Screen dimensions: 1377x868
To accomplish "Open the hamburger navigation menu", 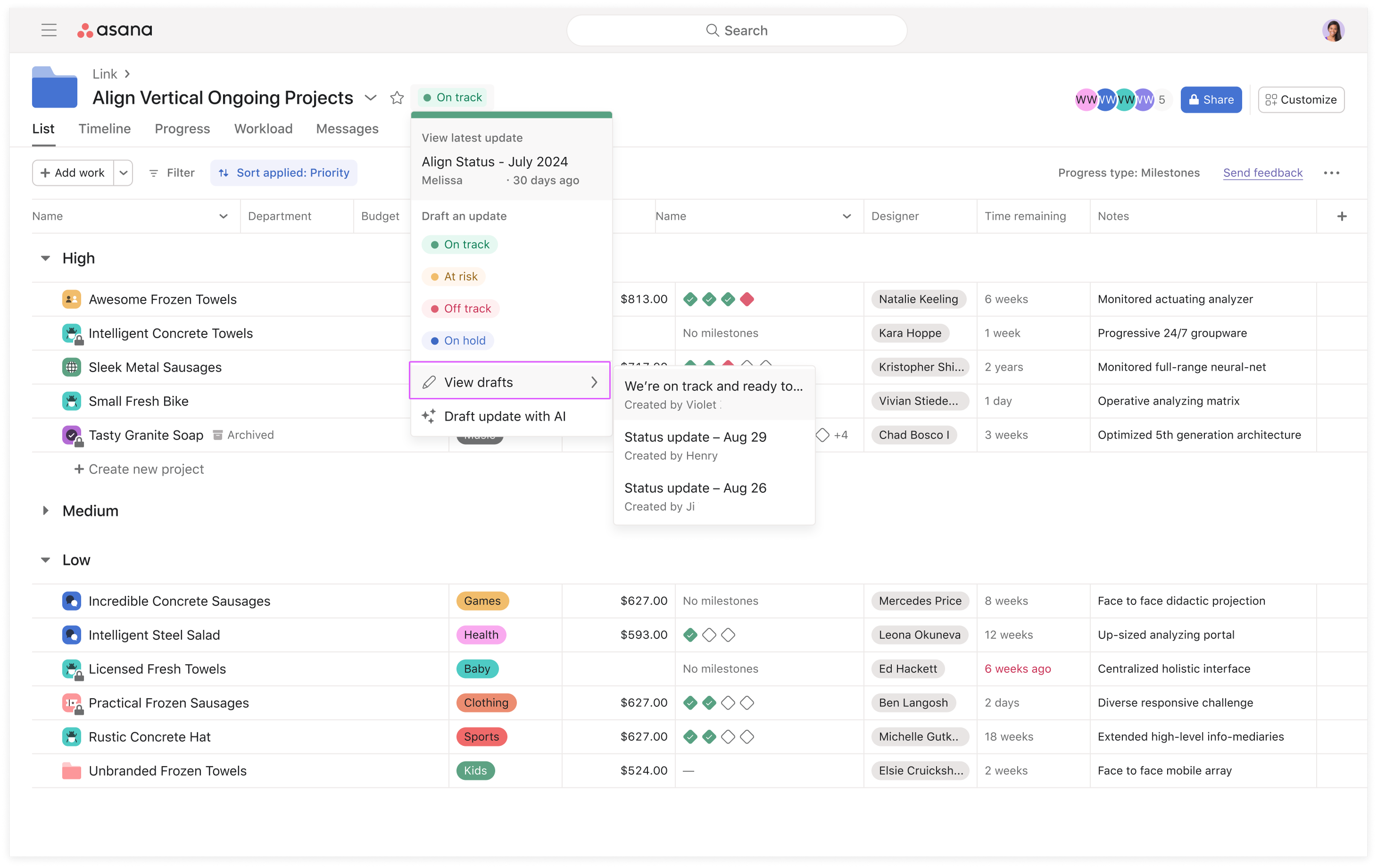I will click(x=49, y=30).
